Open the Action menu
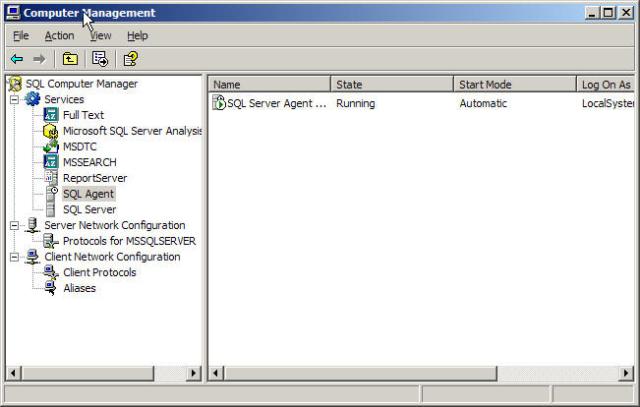This screenshot has width=640, height=407. pos(59,36)
